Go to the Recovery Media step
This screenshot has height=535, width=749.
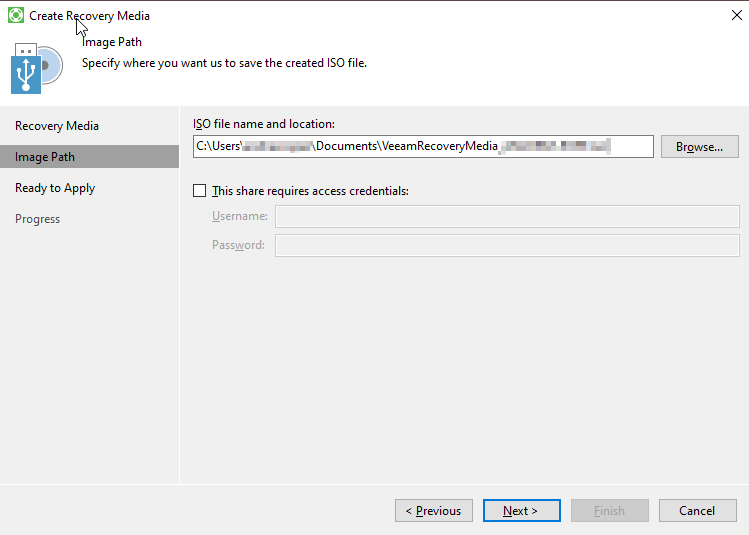click(57, 126)
